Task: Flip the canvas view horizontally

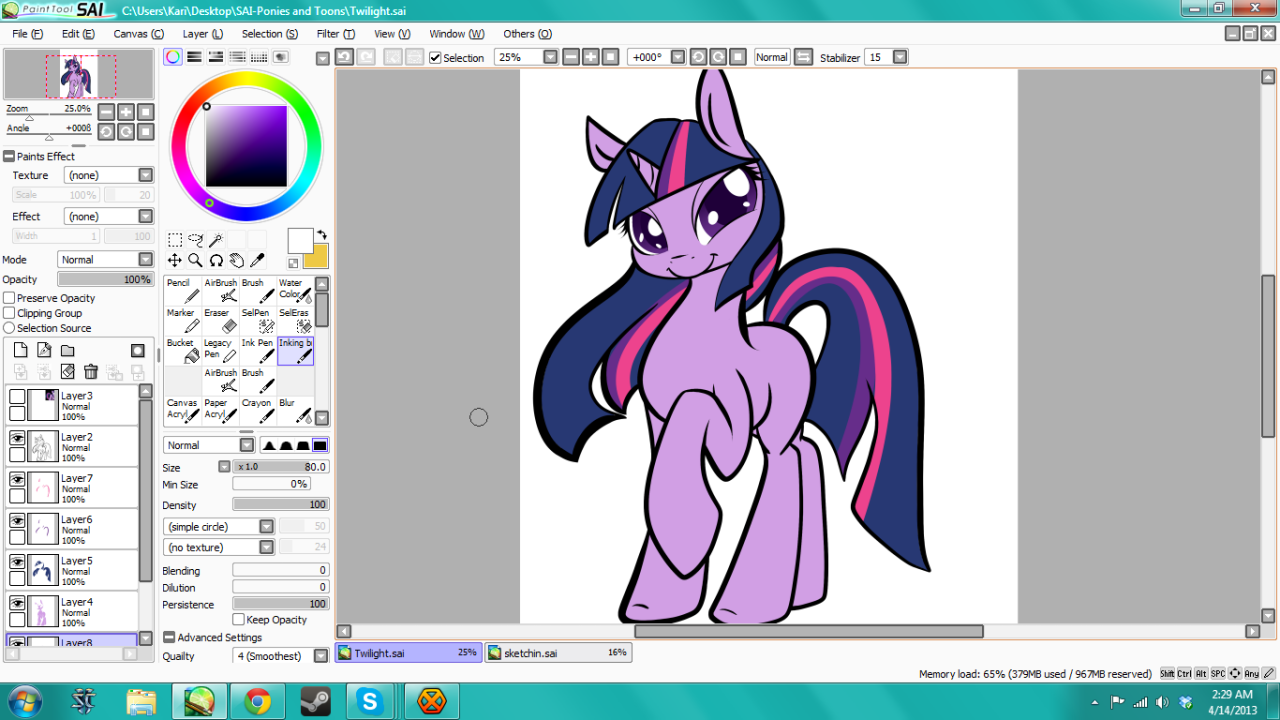Action: [803, 57]
